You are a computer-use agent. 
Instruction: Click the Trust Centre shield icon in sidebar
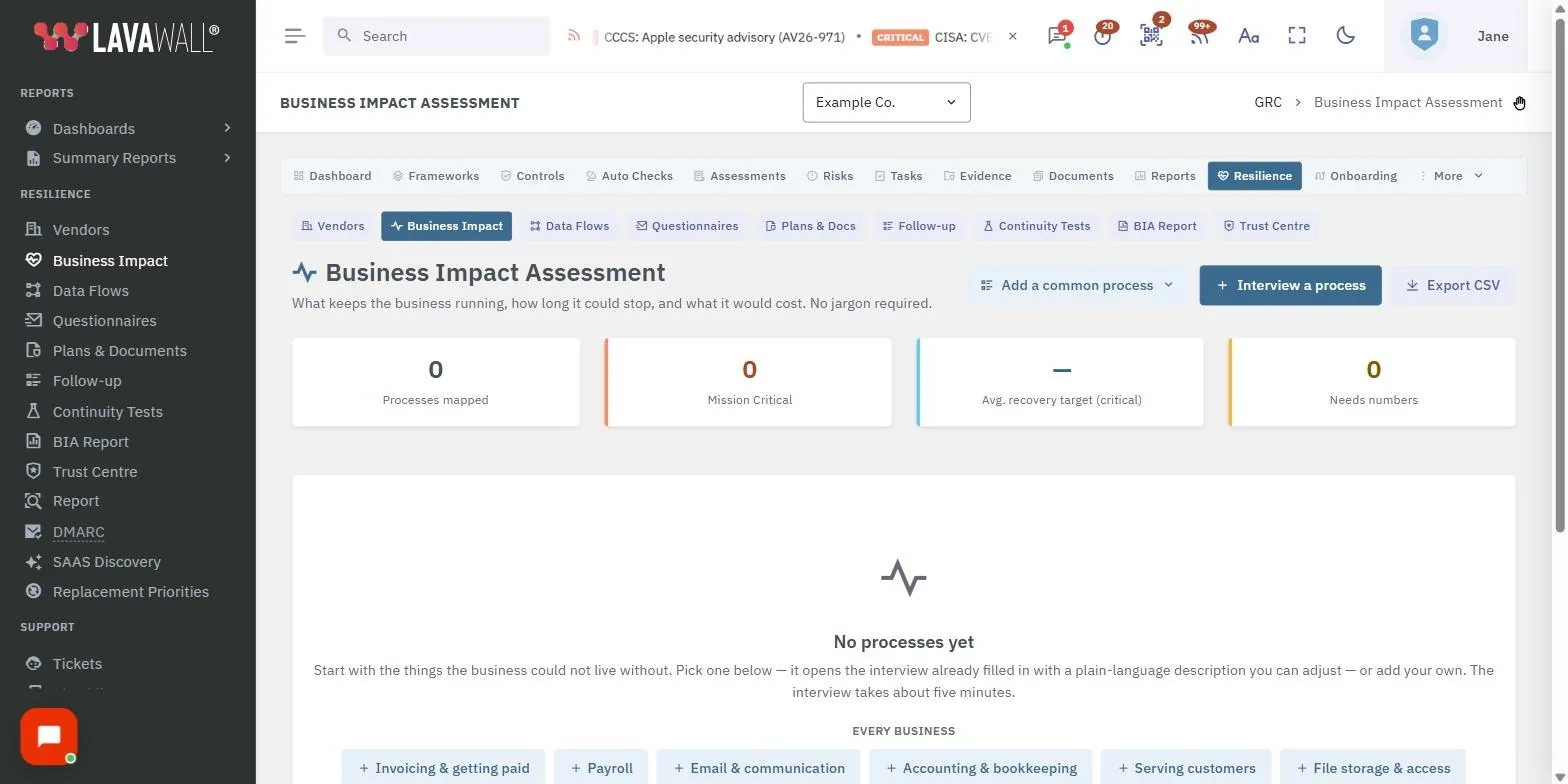pos(34,471)
